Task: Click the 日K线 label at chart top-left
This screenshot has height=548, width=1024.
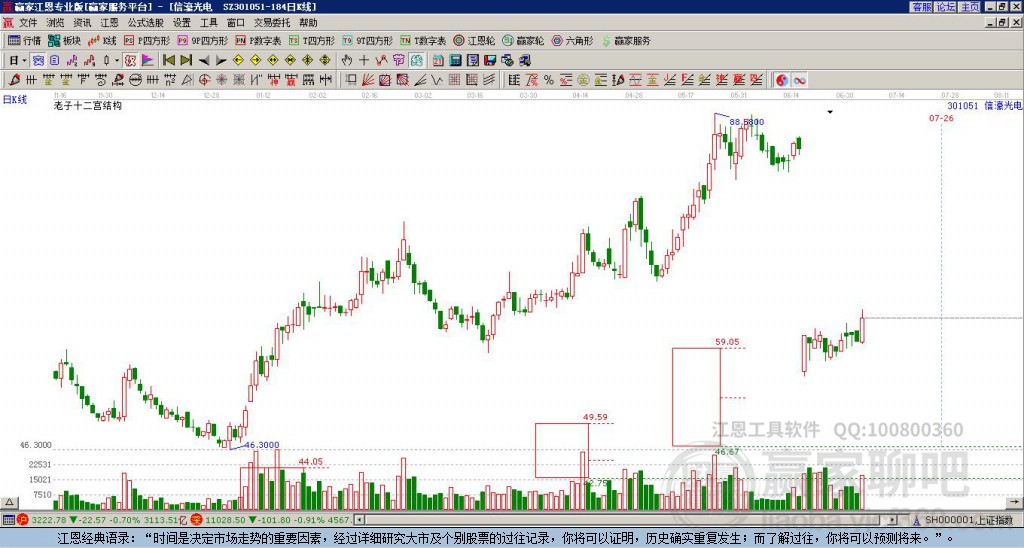Action: tap(15, 99)
